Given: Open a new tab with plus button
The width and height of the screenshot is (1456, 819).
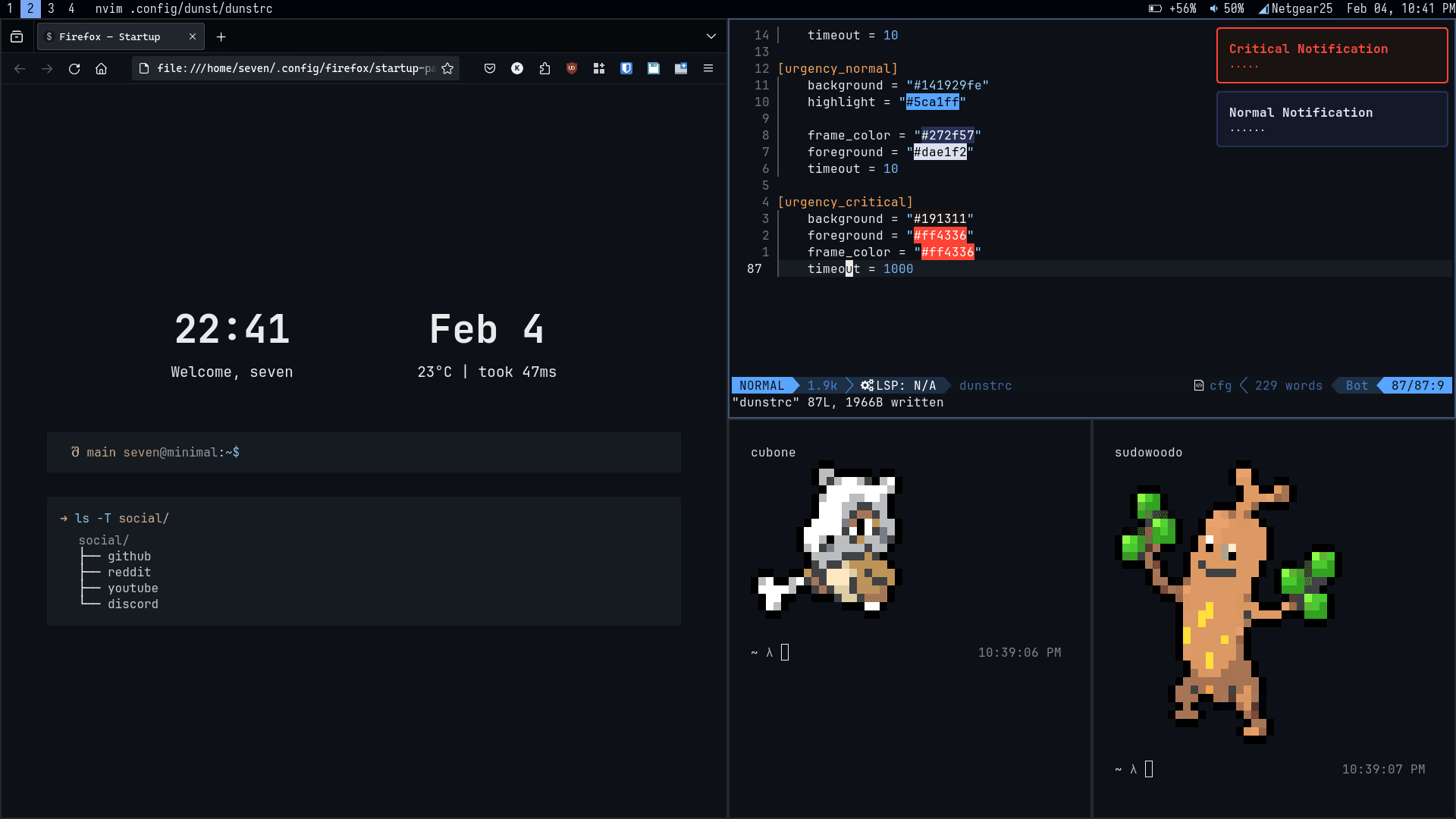Looking at the screenshot, I should click(x=221, y=36).
